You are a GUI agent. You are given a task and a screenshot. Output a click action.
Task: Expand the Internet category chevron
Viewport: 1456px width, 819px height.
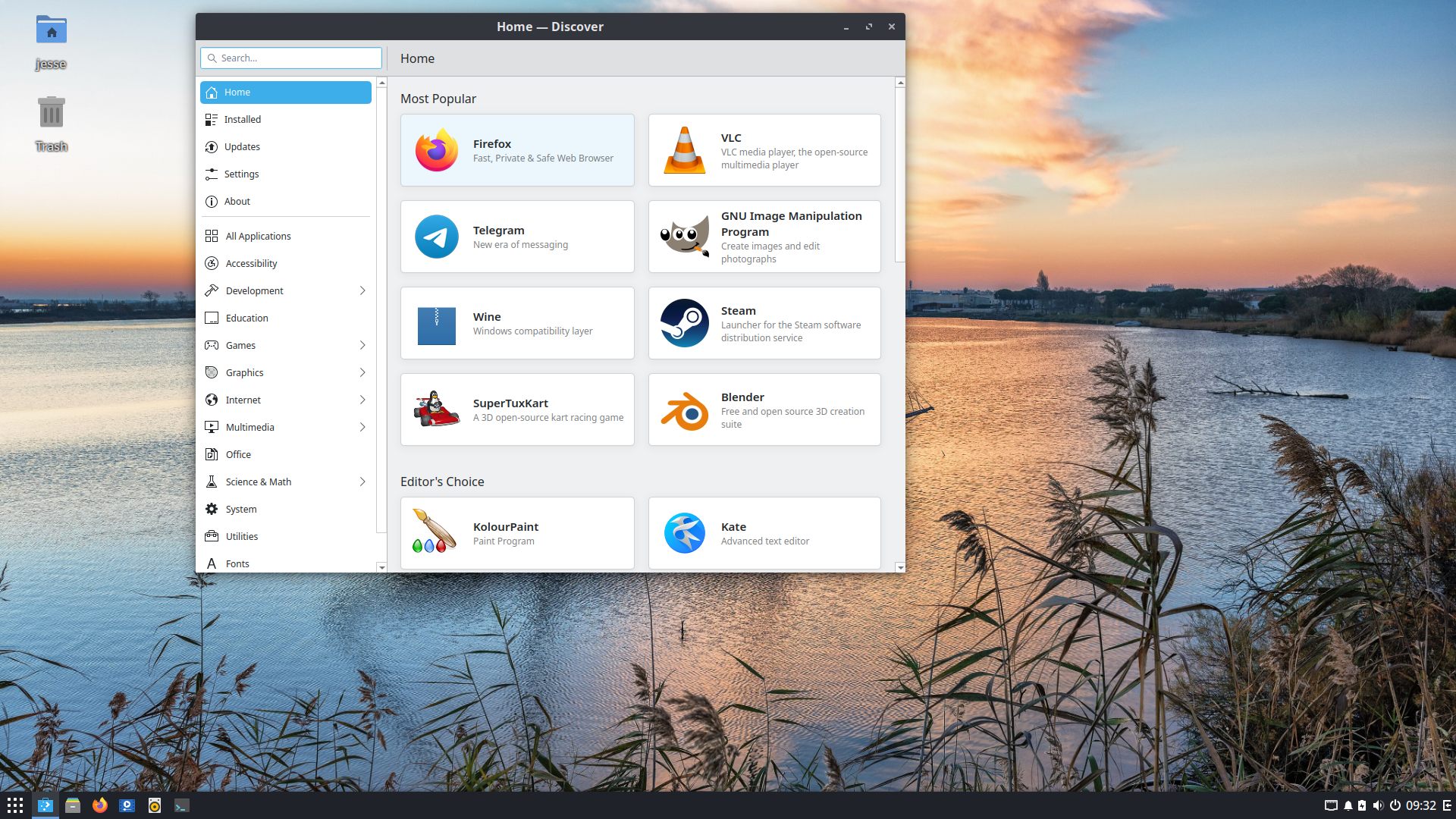tap(362, 400)
